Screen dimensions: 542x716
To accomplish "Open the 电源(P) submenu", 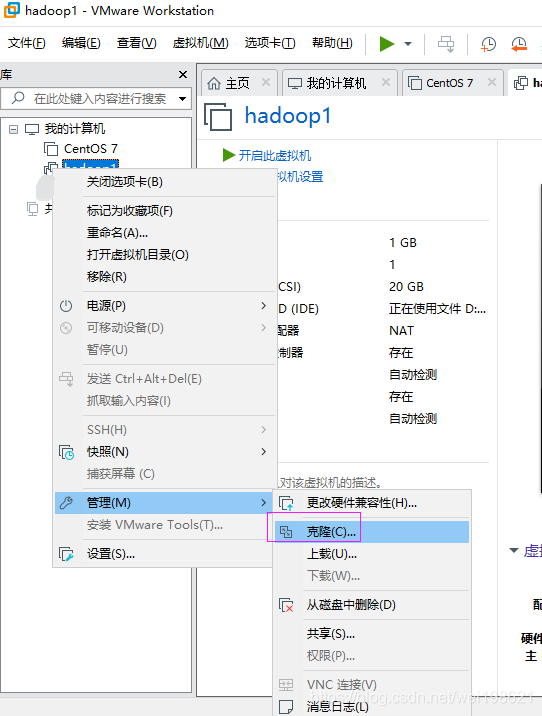I will [165, 306].
